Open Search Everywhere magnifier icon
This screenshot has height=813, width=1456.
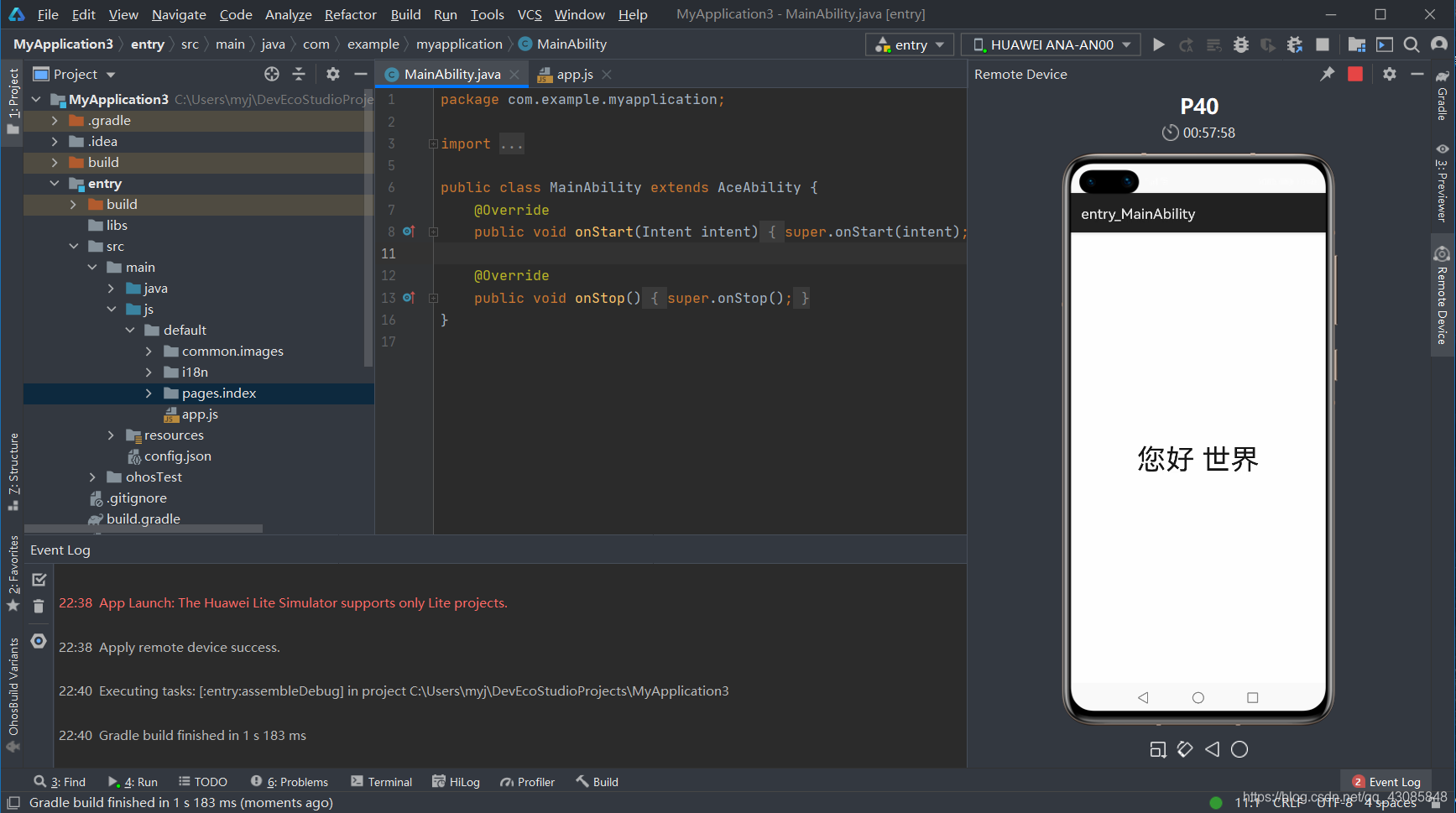[1412, 44]
